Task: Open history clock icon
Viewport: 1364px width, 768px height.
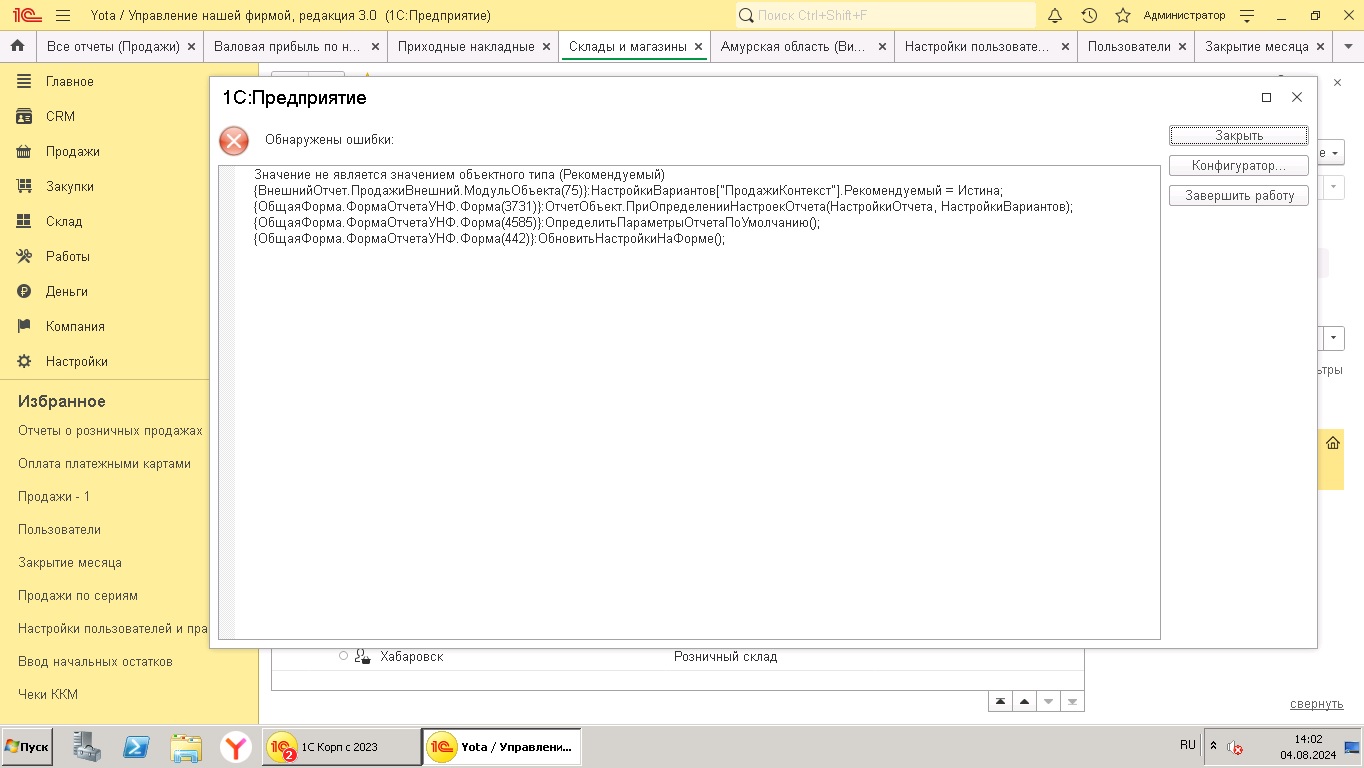Action: (x=1089, y=16)
